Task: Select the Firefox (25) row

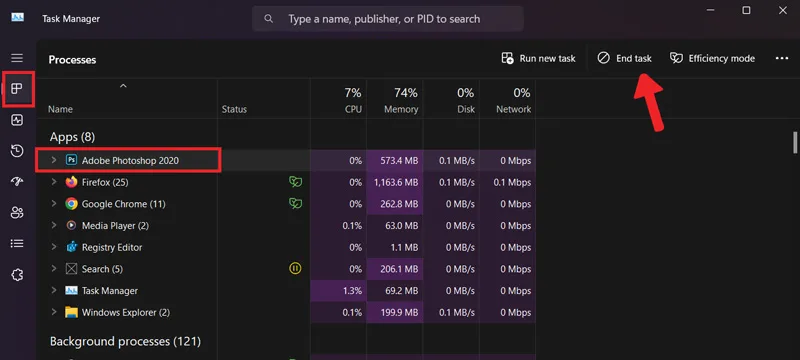Action: coord(286,182)
